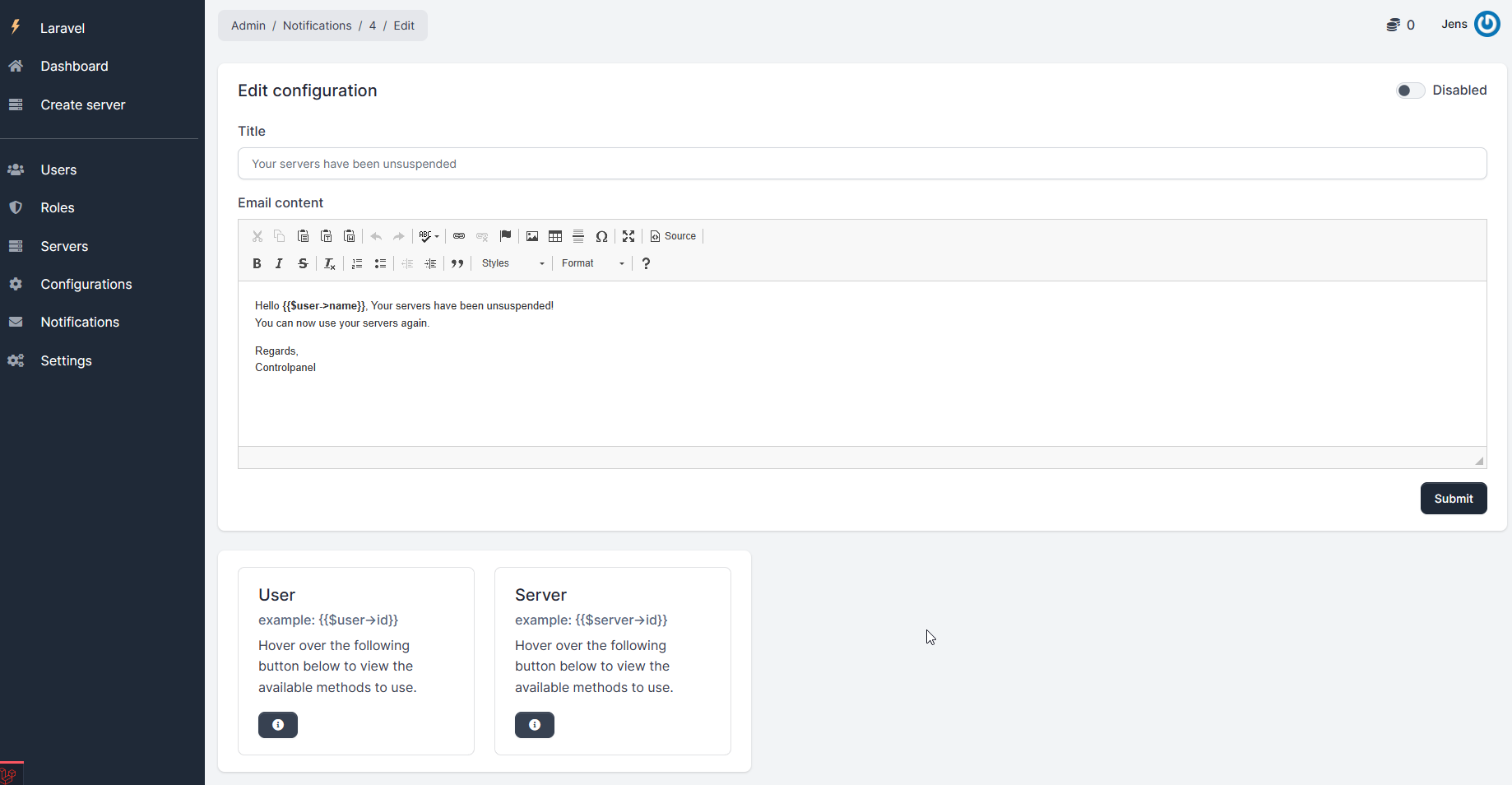The image size is (1512, 785).
Task: Click Paste as plain text icon
Action: [x=326, y=236]
